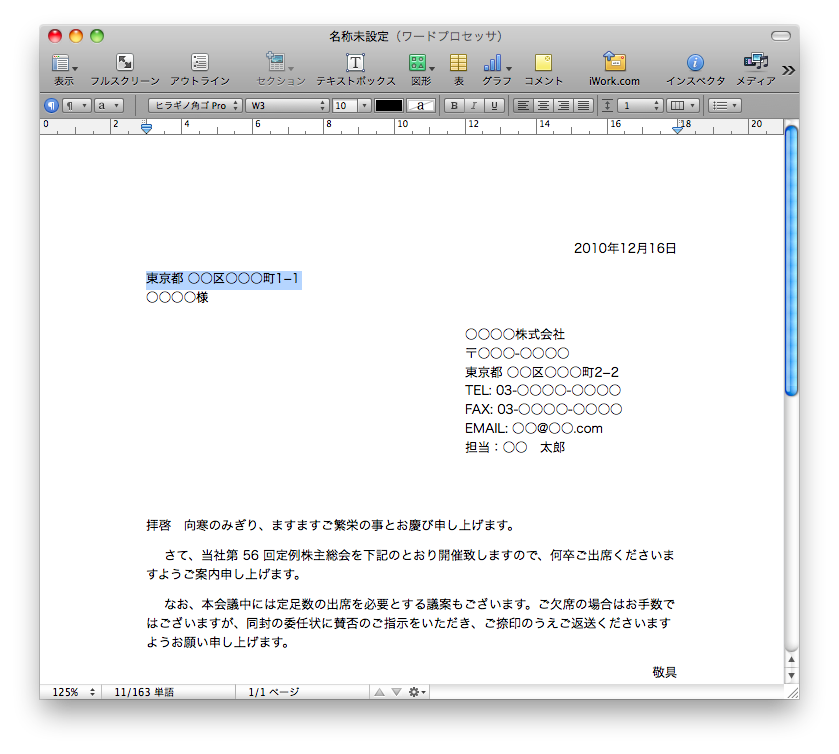Open the メディア media browser

click(x=756, y=62)
